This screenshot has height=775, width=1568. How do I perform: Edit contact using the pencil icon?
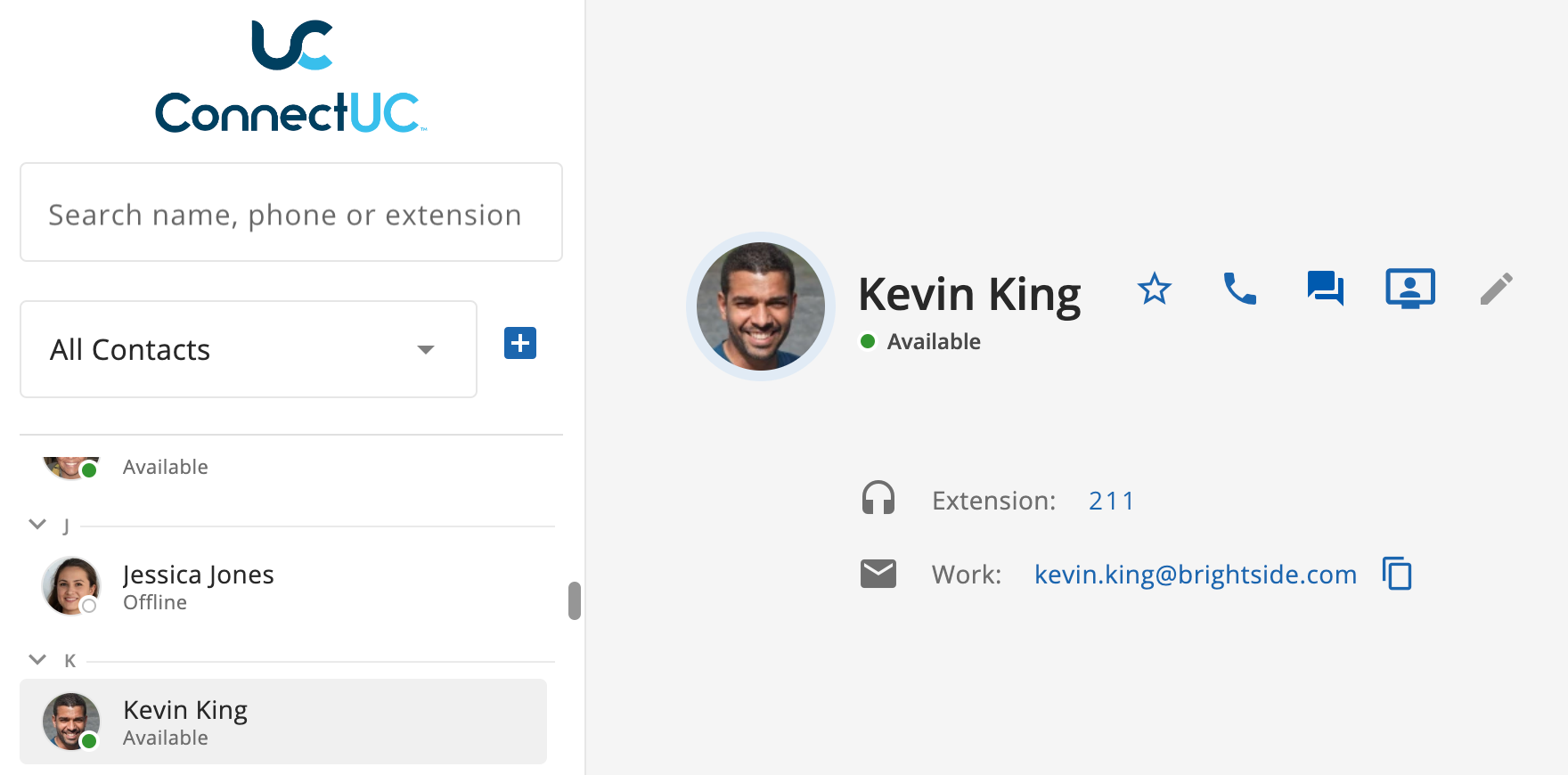point(1496,289)
